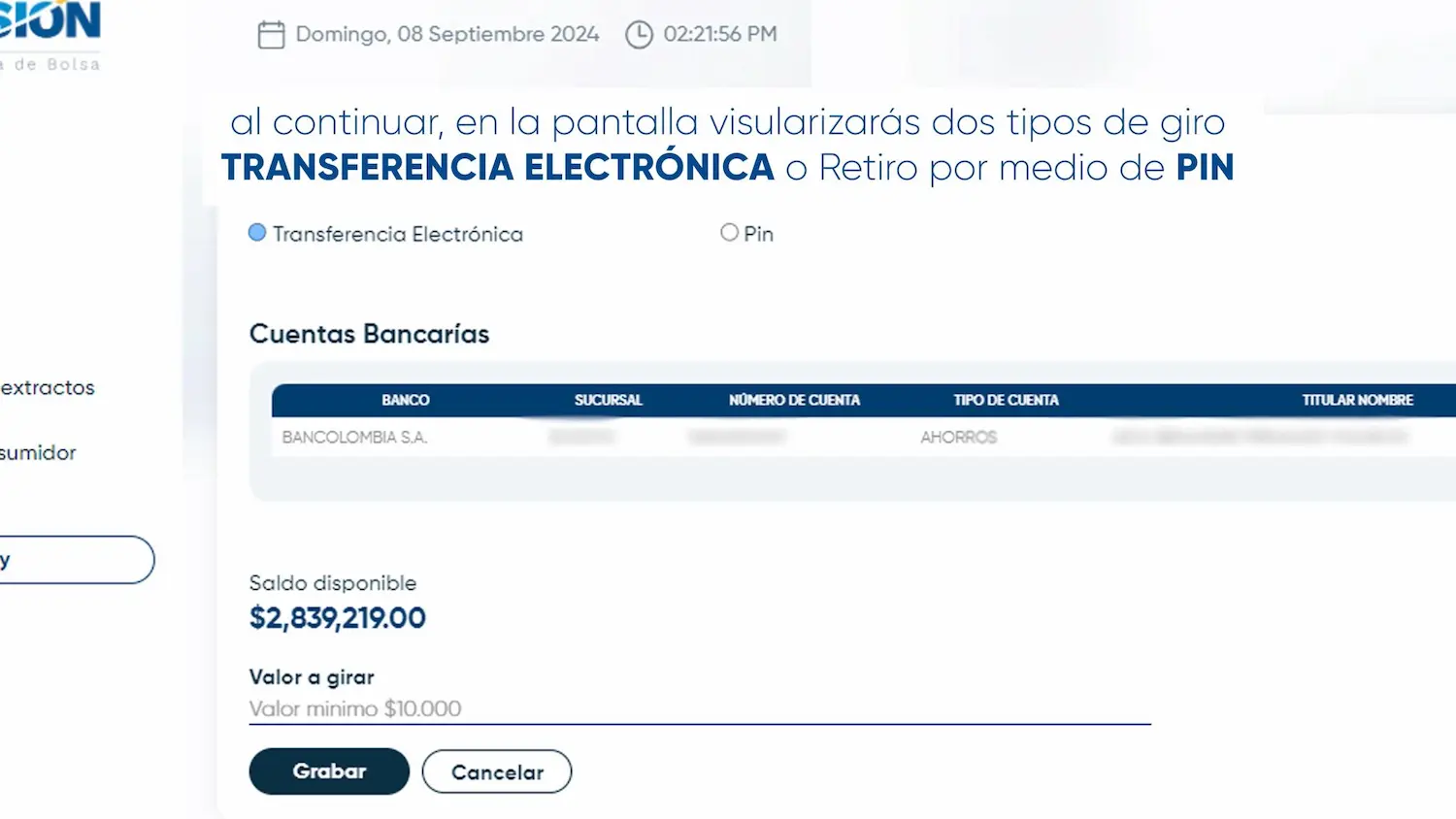Select the BANCOLOMBIA S.A. account row

click(x=864, y=438)
